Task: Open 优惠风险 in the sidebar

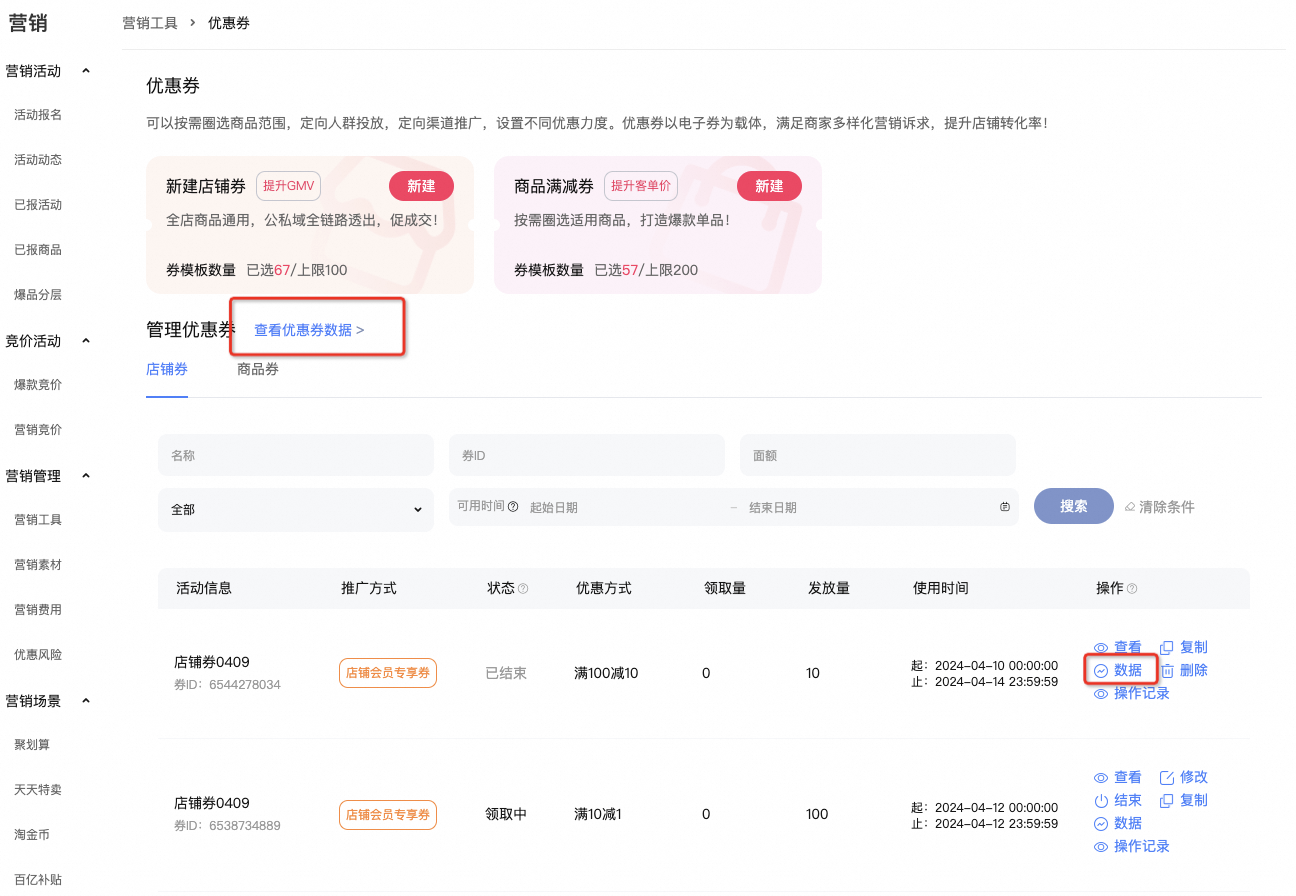Action: coord(38,655)
